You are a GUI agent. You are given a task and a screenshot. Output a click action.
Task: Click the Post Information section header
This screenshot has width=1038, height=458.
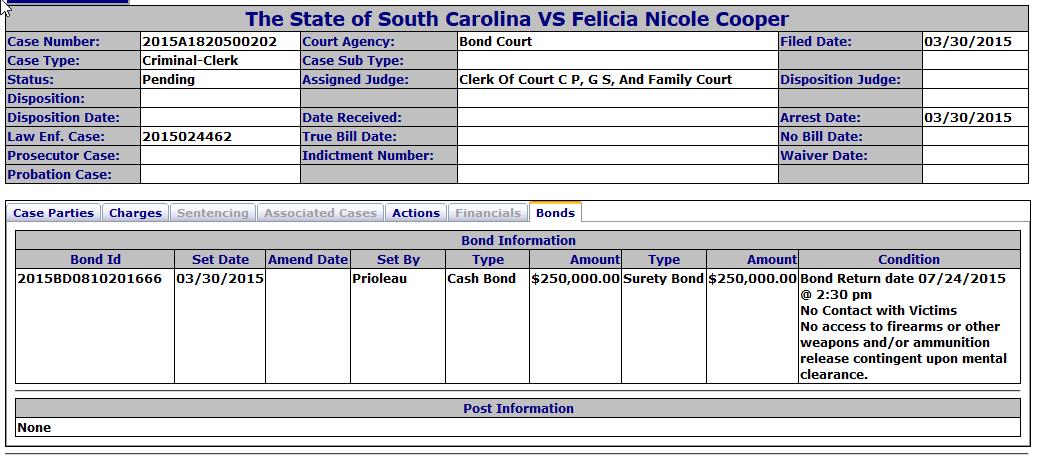click(x=518, y=409)
